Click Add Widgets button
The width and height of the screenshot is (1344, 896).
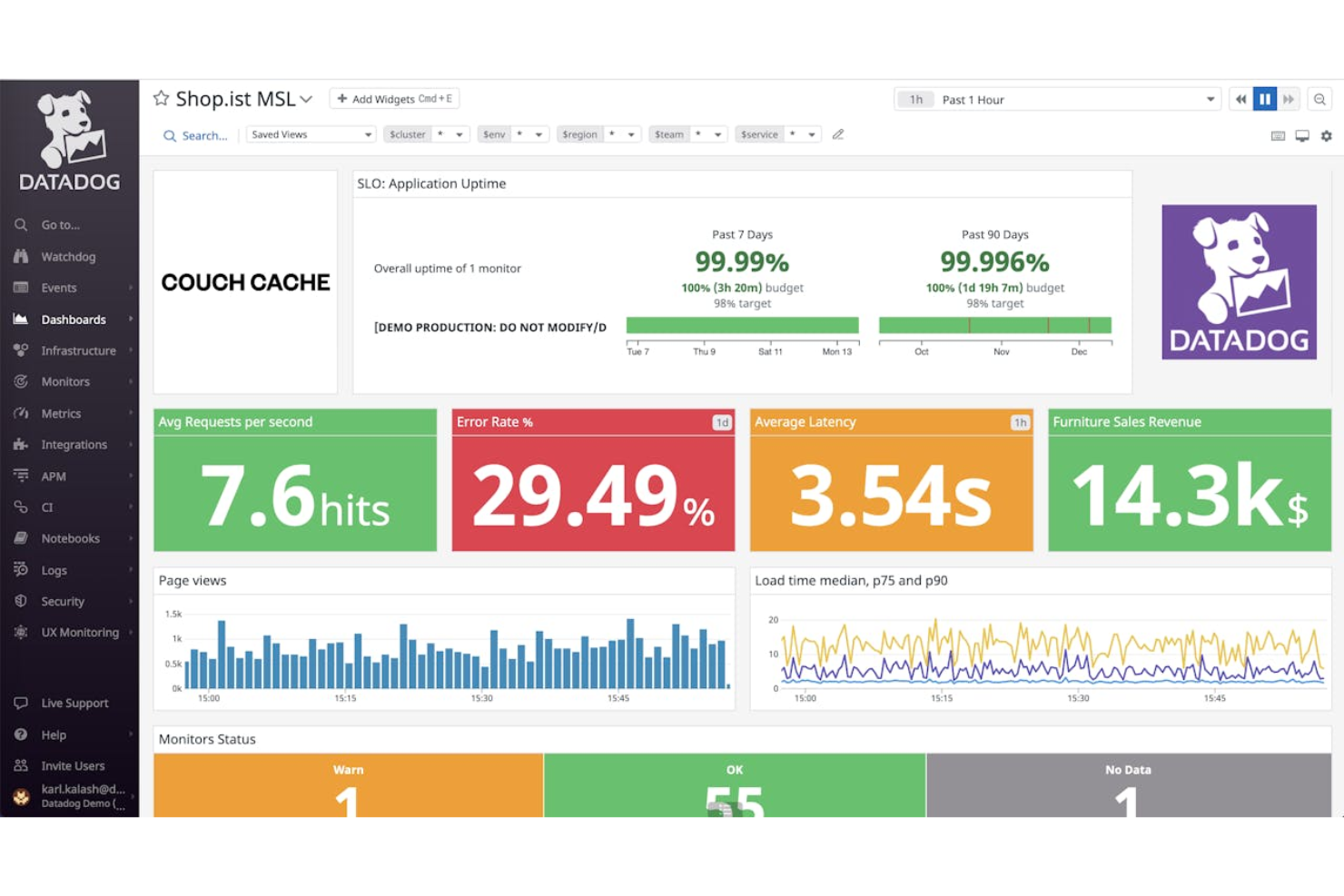point(394,98)
